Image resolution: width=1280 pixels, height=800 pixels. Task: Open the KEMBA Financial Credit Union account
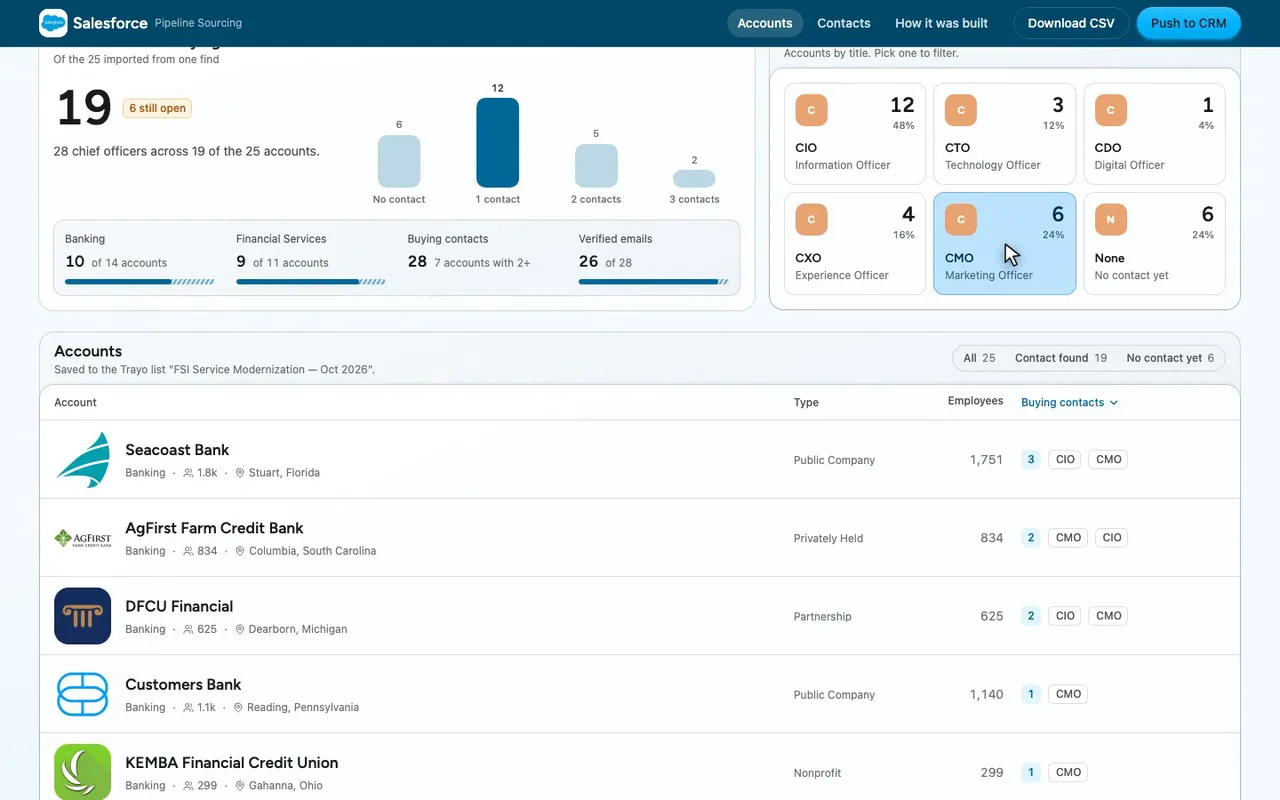[232, 762]
